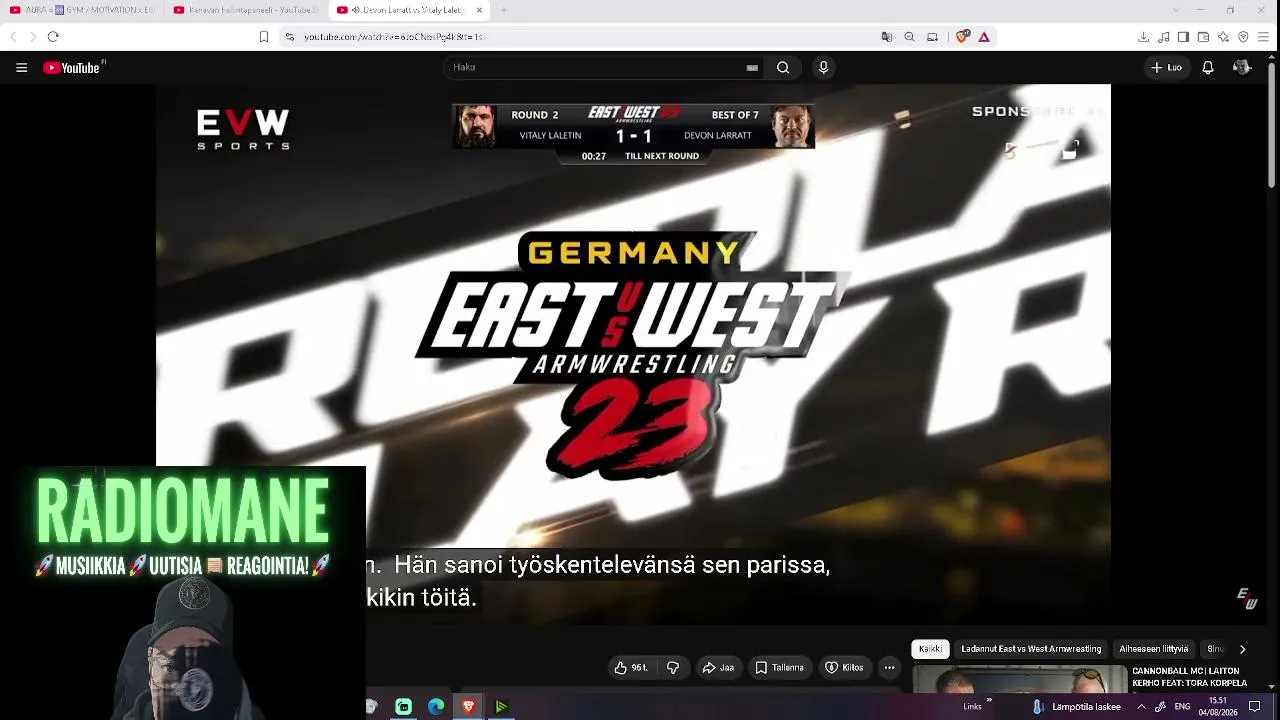Open the Brave VPN shield icon
This screenshot has width=1280, height=720.
coord(1244,37)
